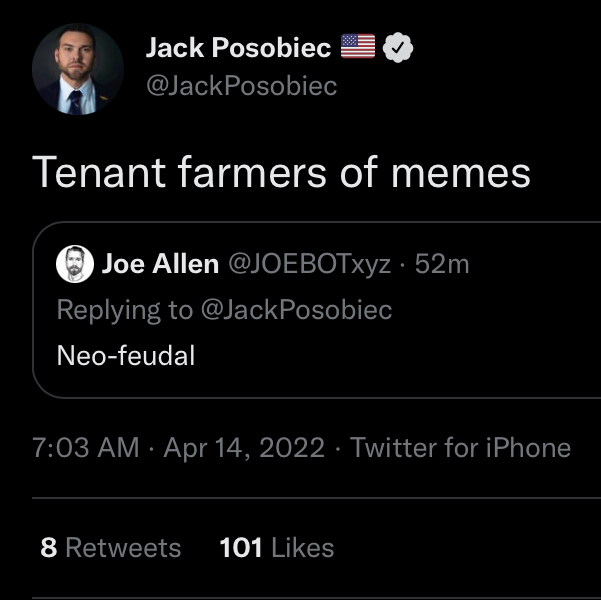Image resolution: width=601 pixels, height=600 pixels.
Task: Select the tweet text Tenant farmers of memes
Action: [x=281, y=172]
